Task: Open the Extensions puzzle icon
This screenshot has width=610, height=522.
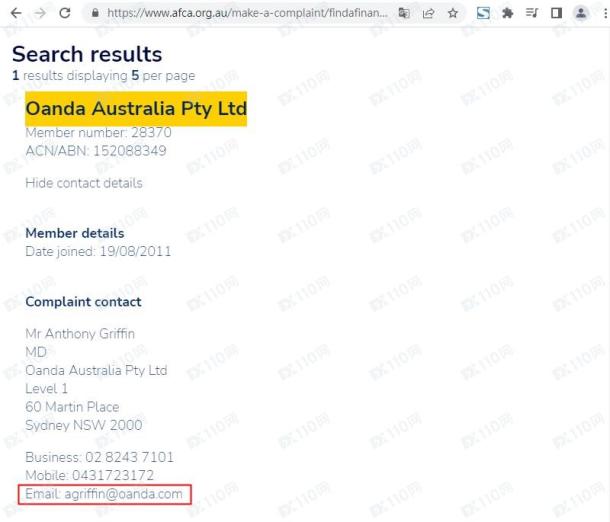Action: pyautogui.click(x=507, y=14)
